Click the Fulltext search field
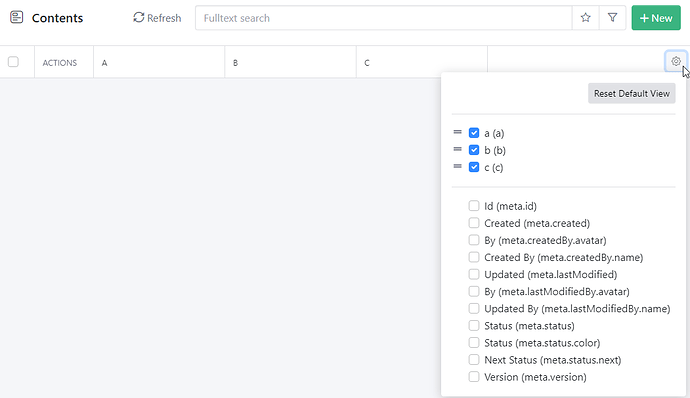Image resolution: width=690 pixels, height=398 pixels. tap(383, 18)
